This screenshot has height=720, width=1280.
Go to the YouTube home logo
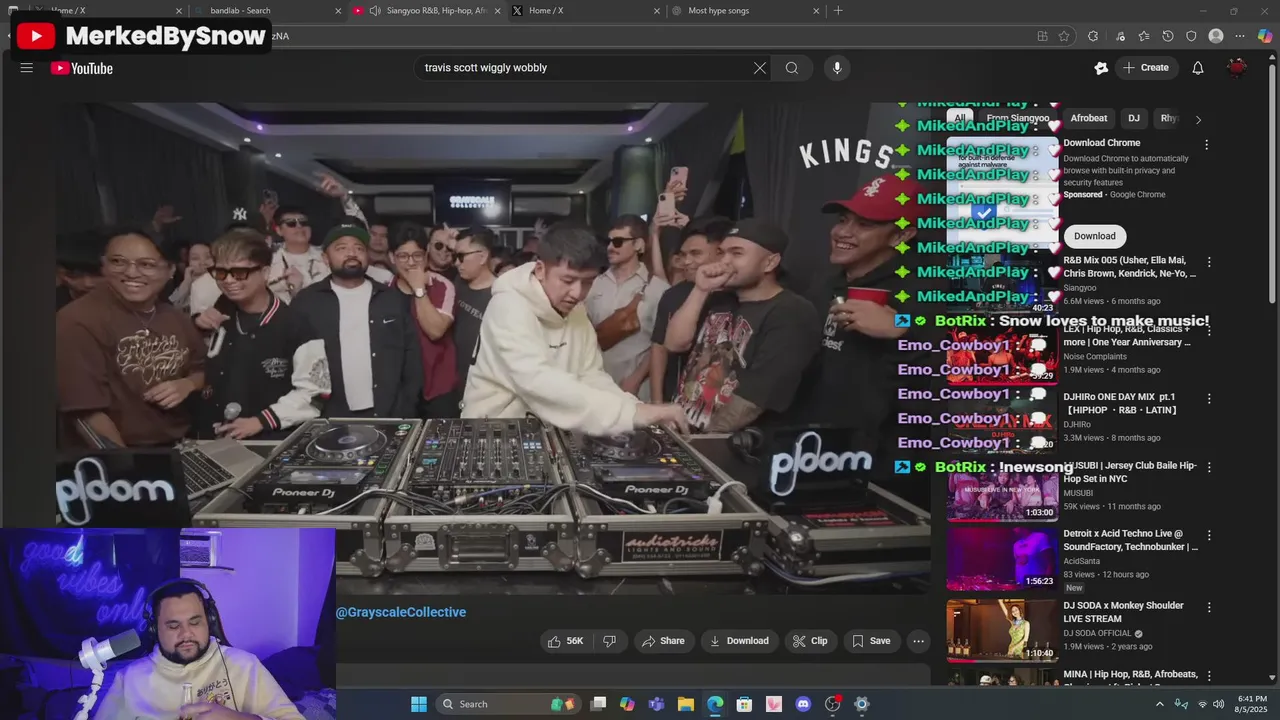coord(82,68)
